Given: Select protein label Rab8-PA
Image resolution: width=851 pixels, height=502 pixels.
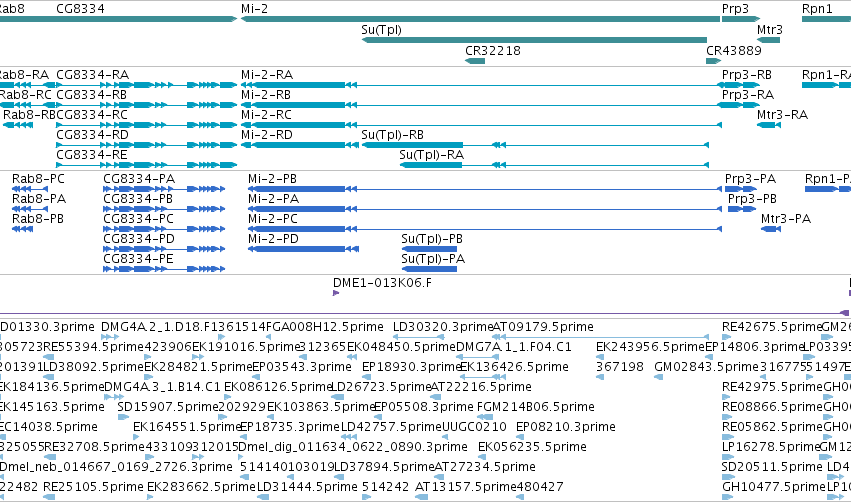Looking at the screenshot, I should [39, 199].
